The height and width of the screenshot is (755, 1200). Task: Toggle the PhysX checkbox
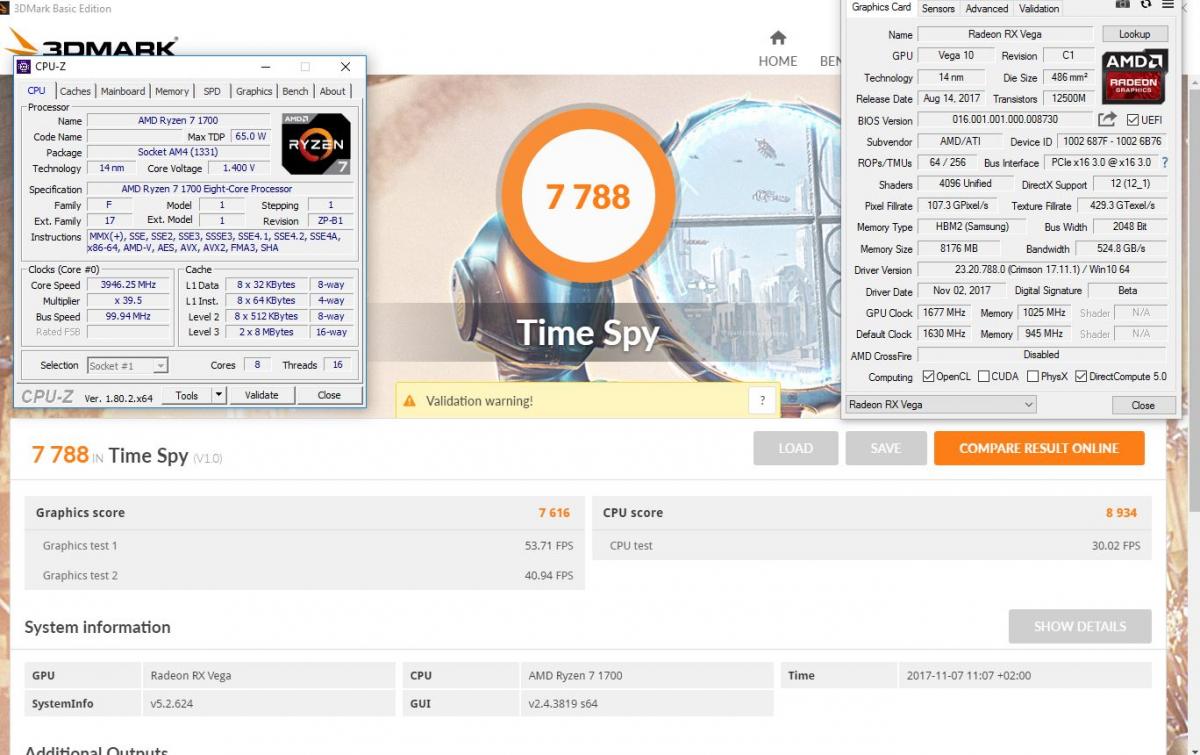[1032, 377]
